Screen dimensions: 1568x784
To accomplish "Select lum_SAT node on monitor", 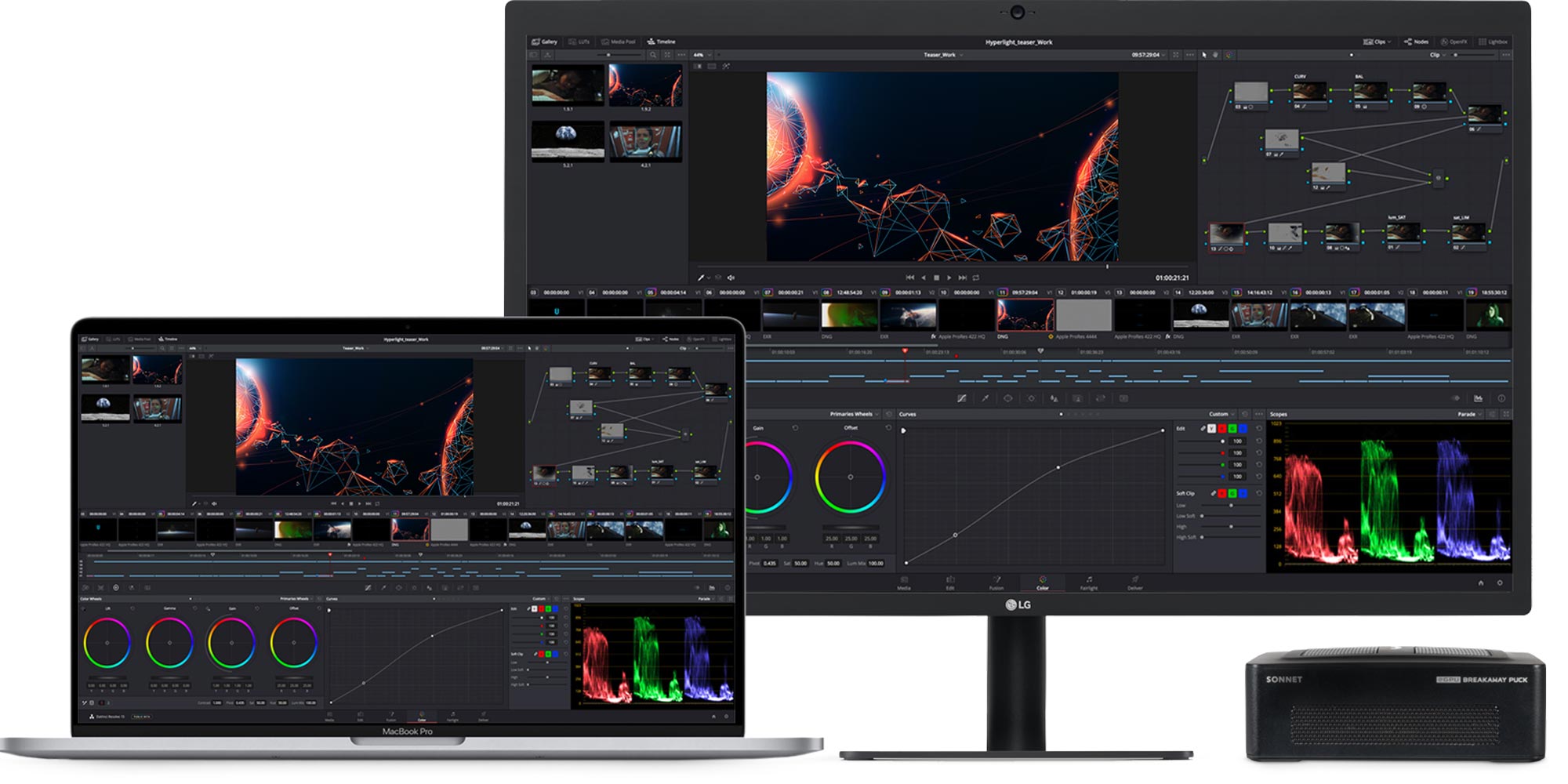I will pyautogui.click(x=1402, y=232).
